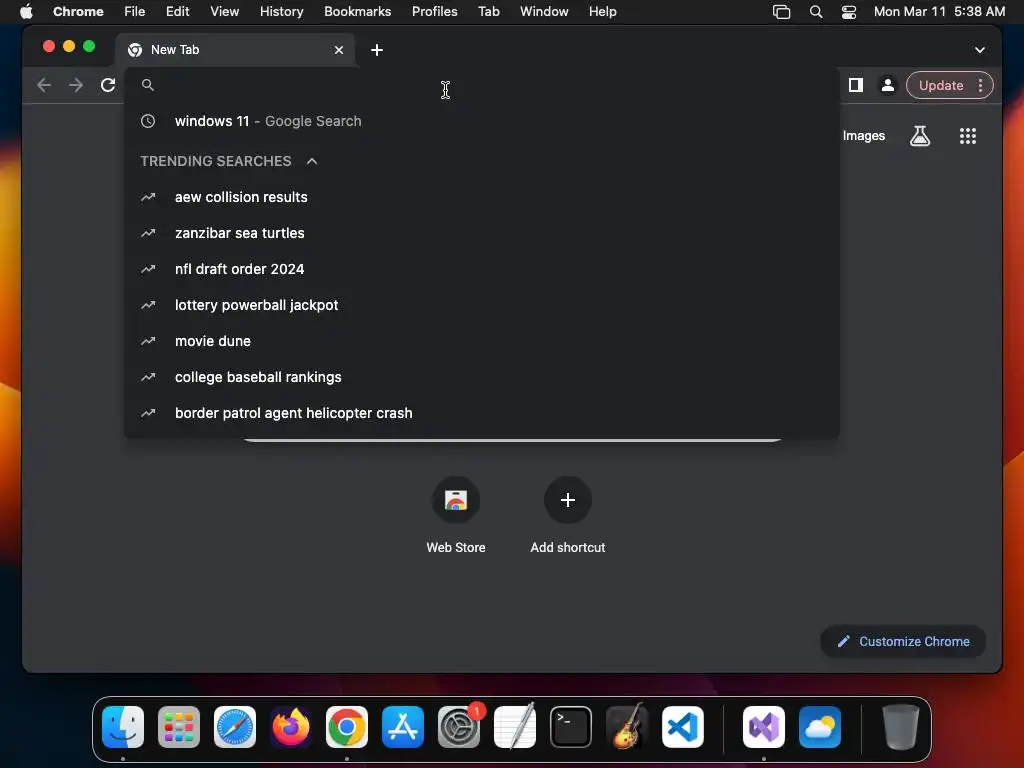Open Spotlight search in menu bar
Image resolution: width=1024 pixels, height=768 pixels.
click(x=816, y=12)
